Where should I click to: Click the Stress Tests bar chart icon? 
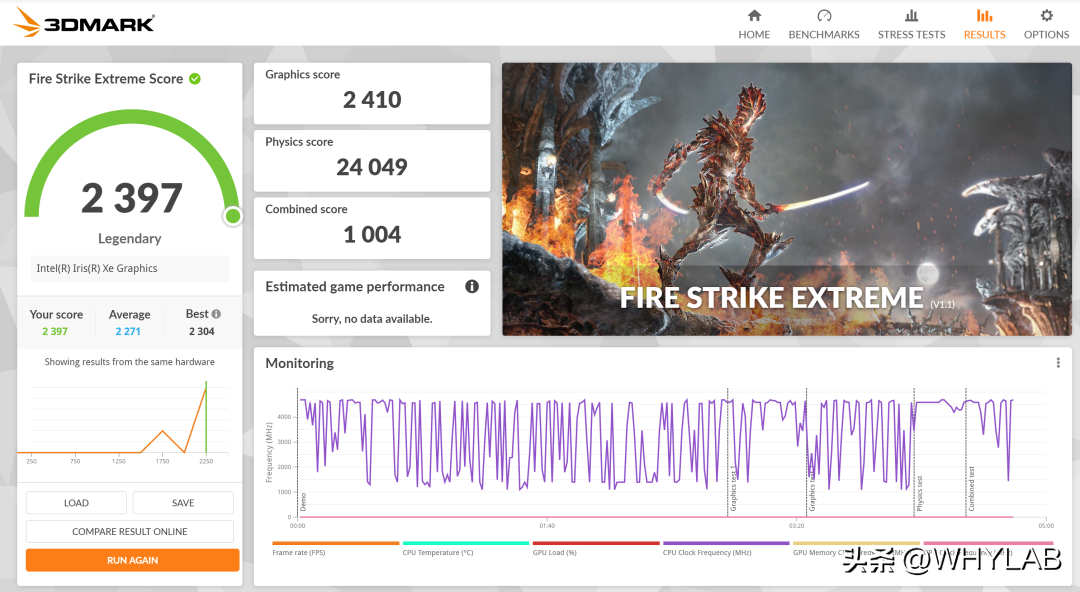[911, 15]
